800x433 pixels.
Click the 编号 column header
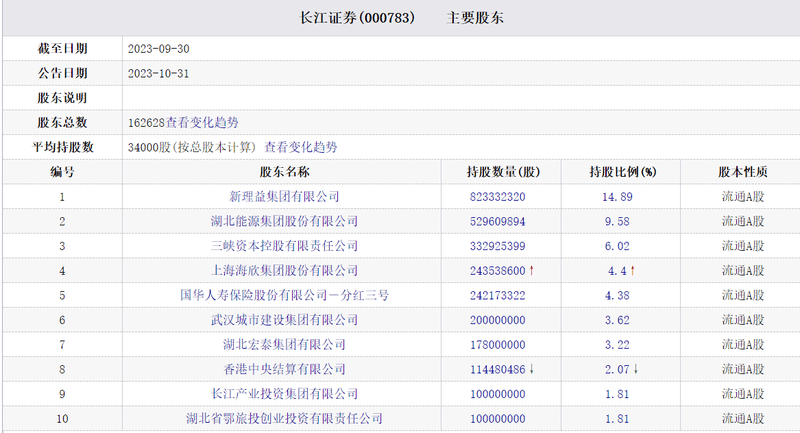click(62, 172)
